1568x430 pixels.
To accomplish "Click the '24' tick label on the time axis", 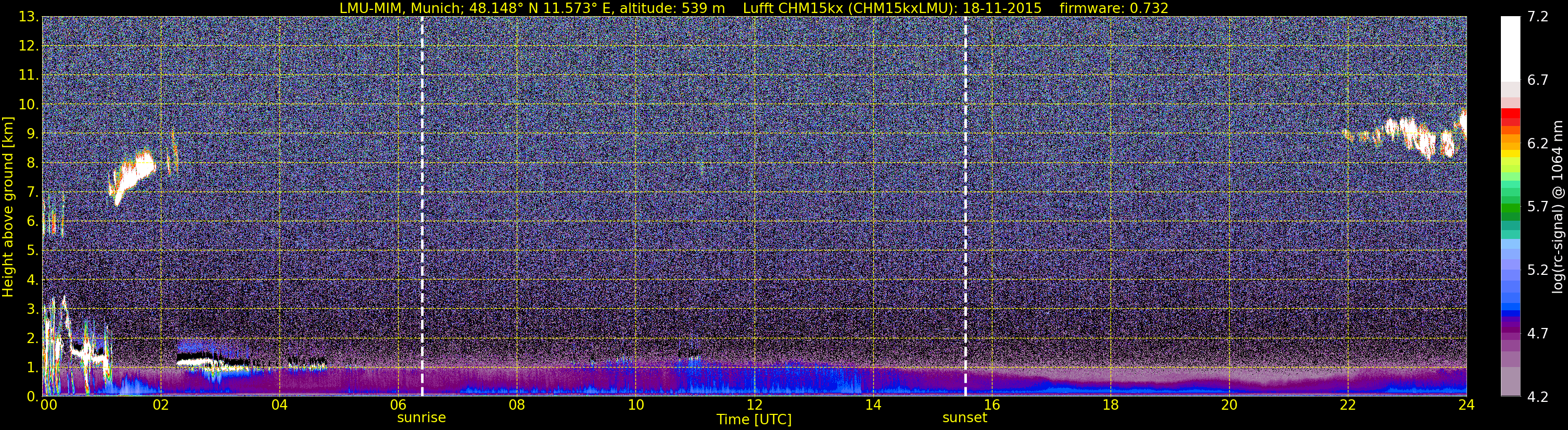I will click(x=1467, y=405).
